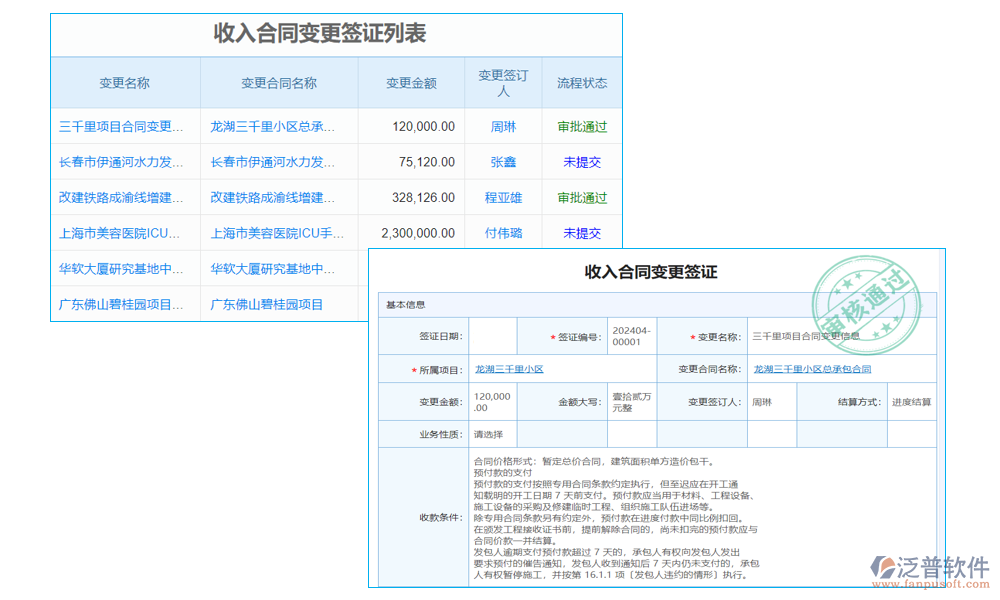Image resolution: width=1000 pixels, height=600 pixels.
Task: Open the 长春市伊通河水力发 change record
Action: point(120,162)
